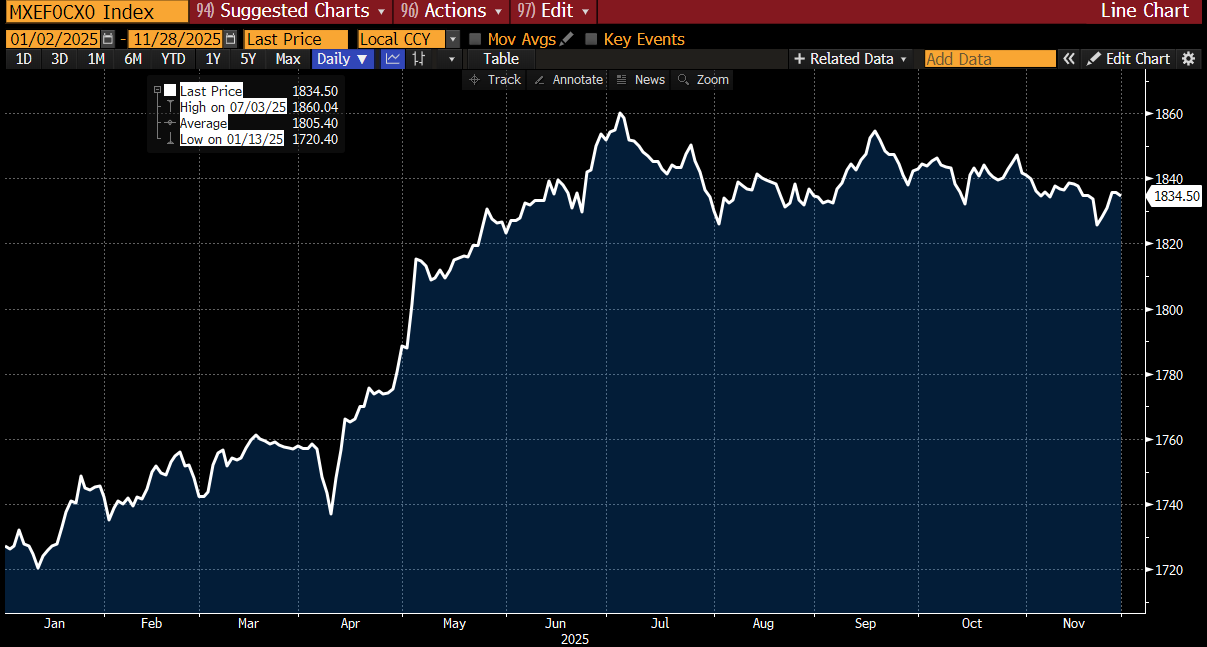Click the Edit Chart button
1207x647 pixels.
(1128, 59)
